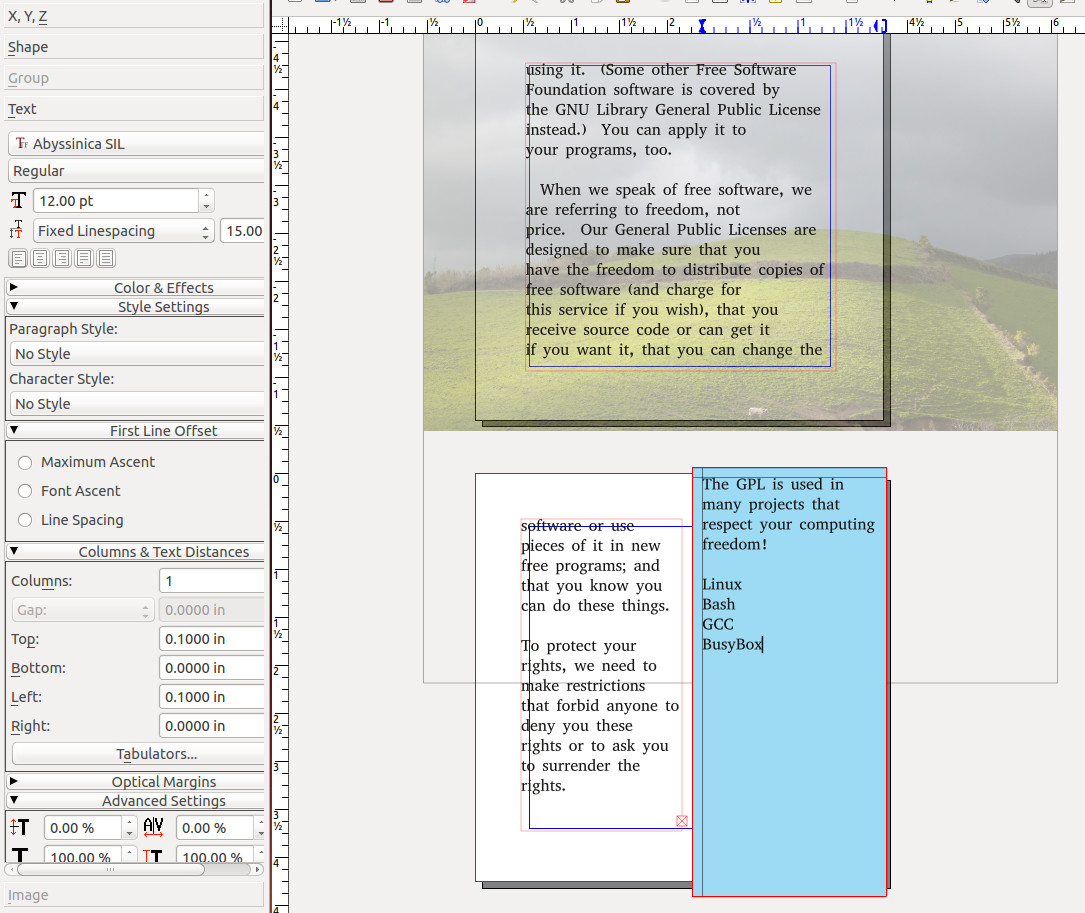Click the overflow marker on the text frame

682,821
